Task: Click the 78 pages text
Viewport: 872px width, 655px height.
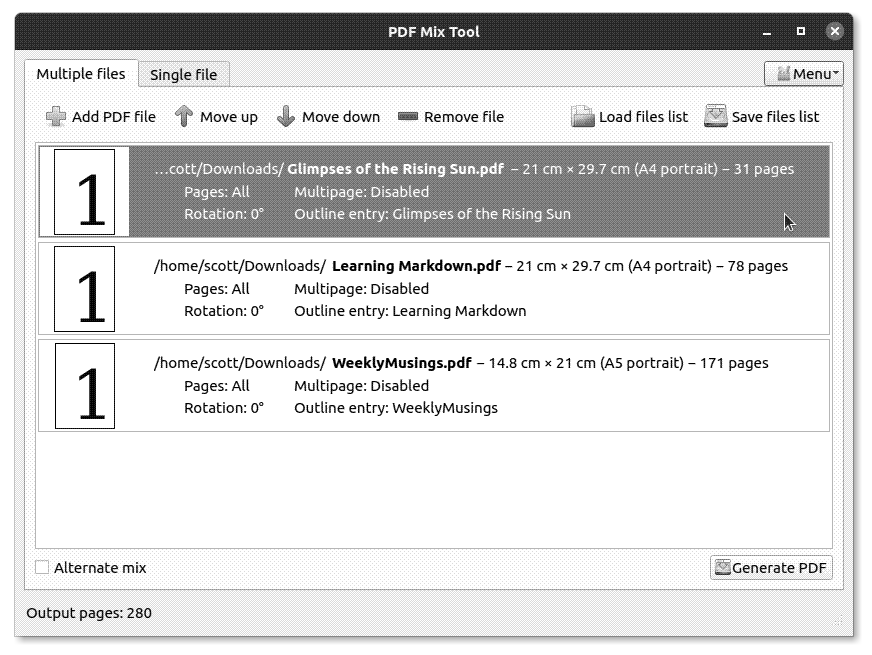Action: 757,266
